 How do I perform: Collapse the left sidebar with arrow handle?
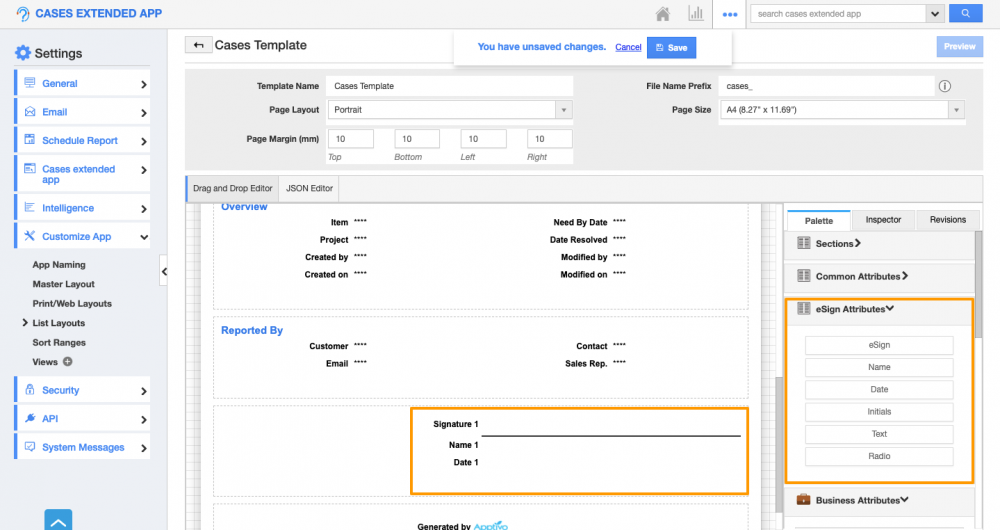[x=164, y=271]
